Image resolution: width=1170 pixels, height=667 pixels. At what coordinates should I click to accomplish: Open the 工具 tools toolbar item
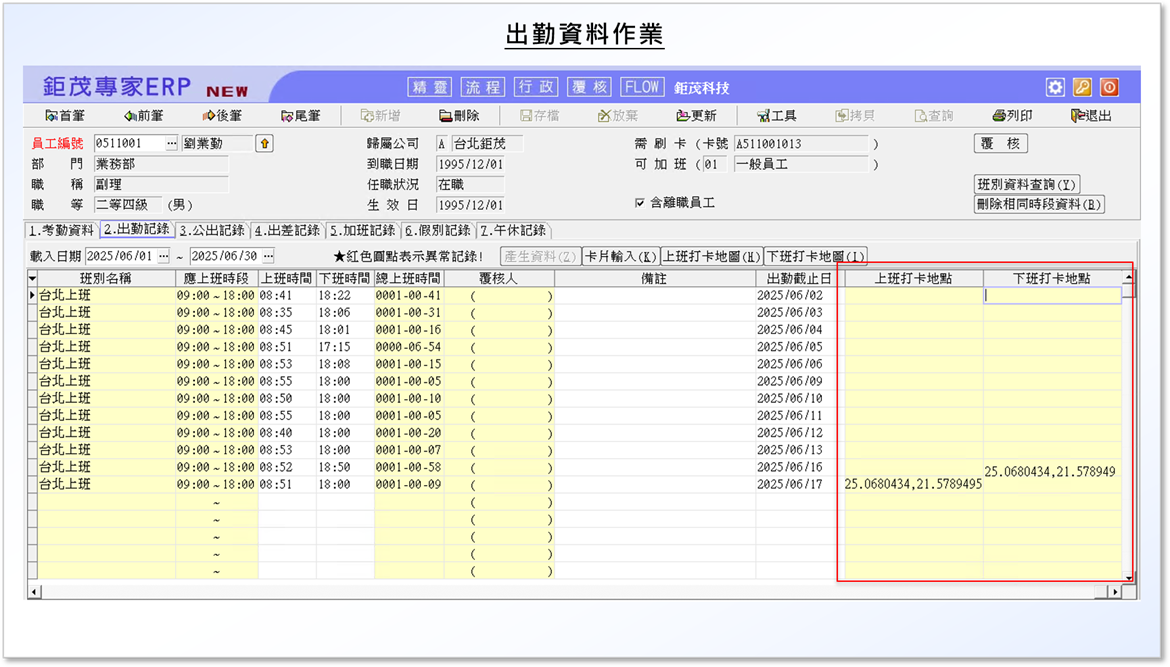[776, 116]
